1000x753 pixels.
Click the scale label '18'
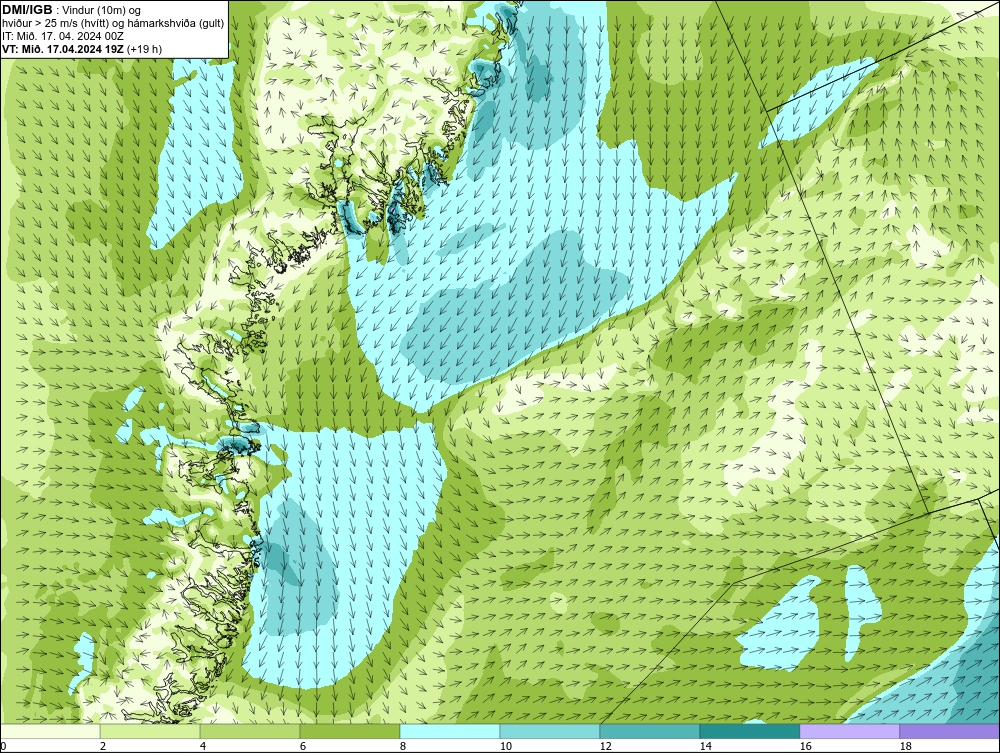click(x=905, y=746)
